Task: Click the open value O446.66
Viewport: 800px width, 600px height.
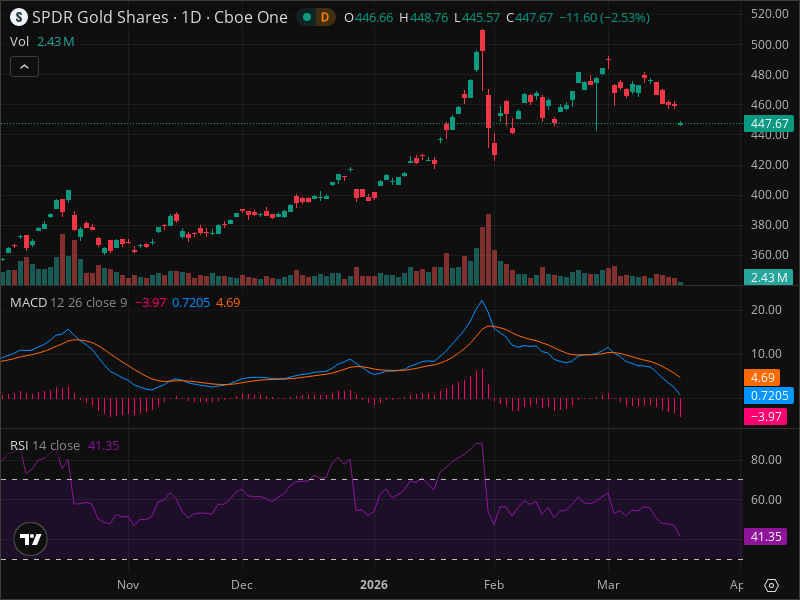Action: pos(368,17)
